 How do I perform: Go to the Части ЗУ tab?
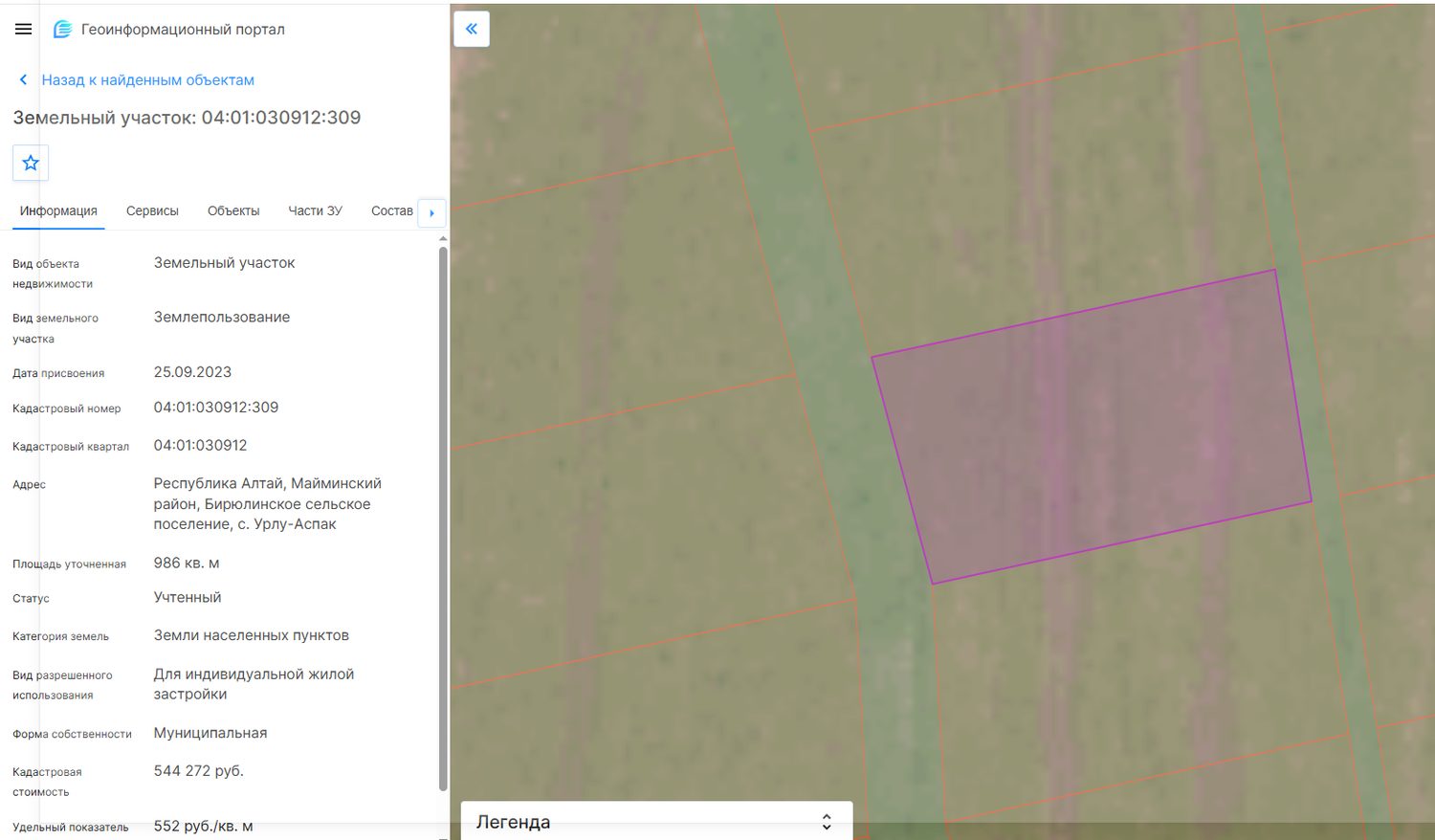tap(315, 210)
